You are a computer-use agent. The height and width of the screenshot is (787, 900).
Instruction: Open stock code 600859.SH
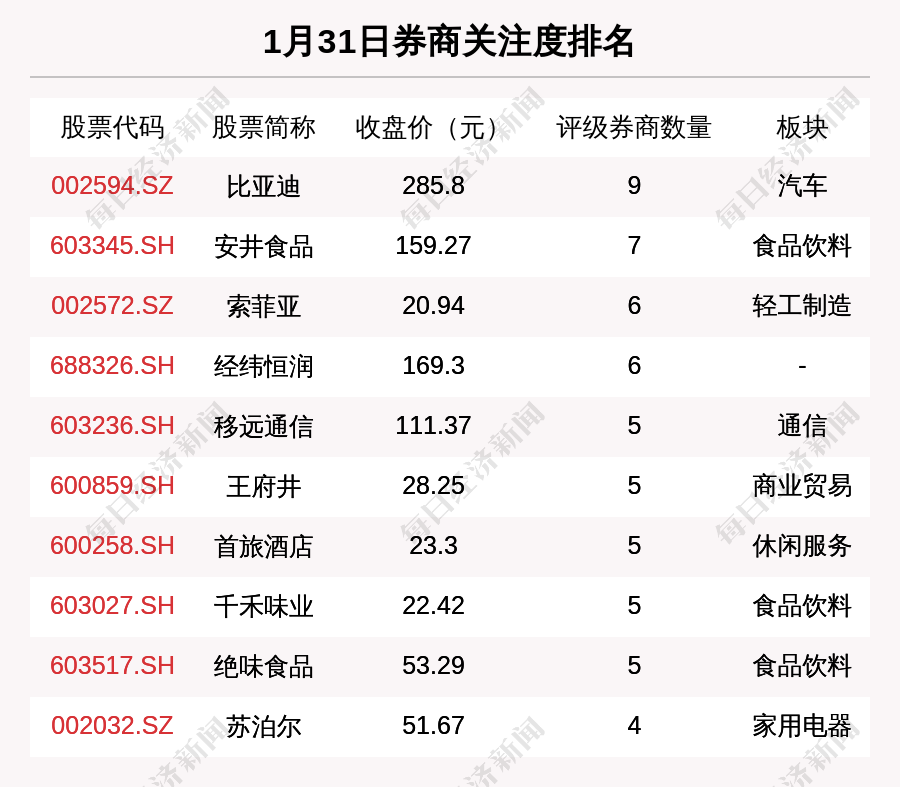click(x=112, y=486)
